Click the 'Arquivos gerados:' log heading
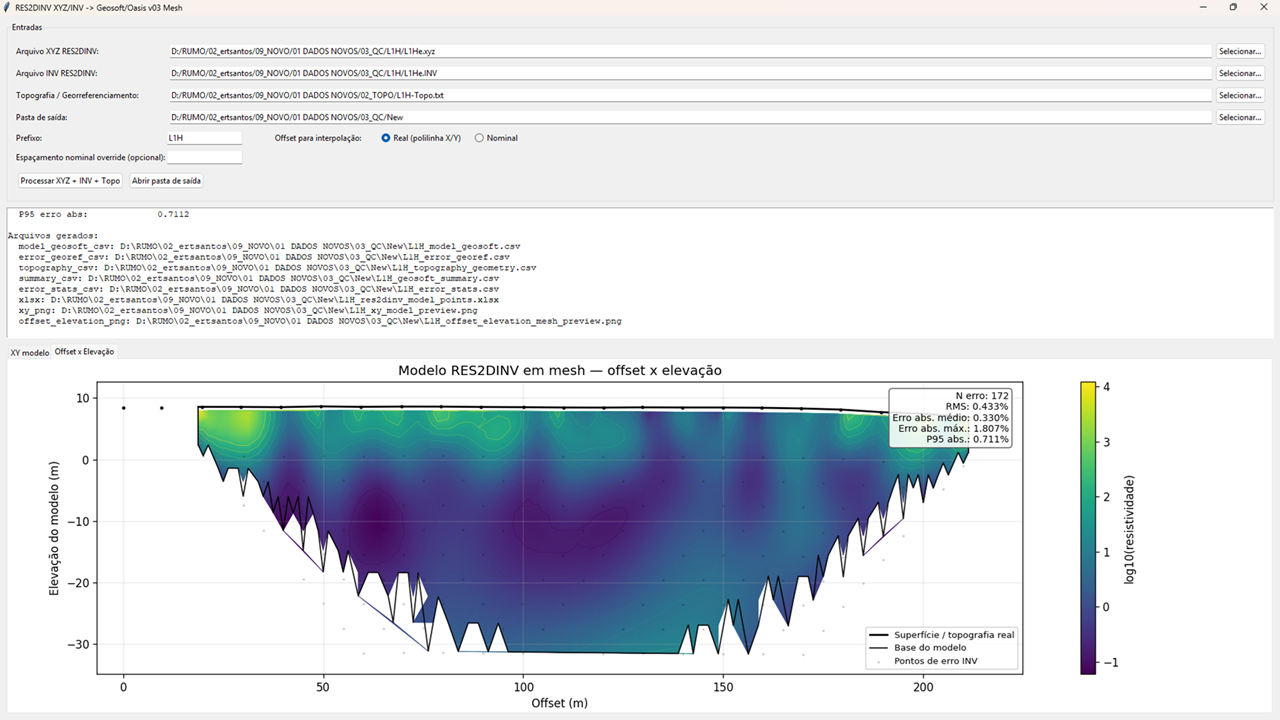 [52, 236]
